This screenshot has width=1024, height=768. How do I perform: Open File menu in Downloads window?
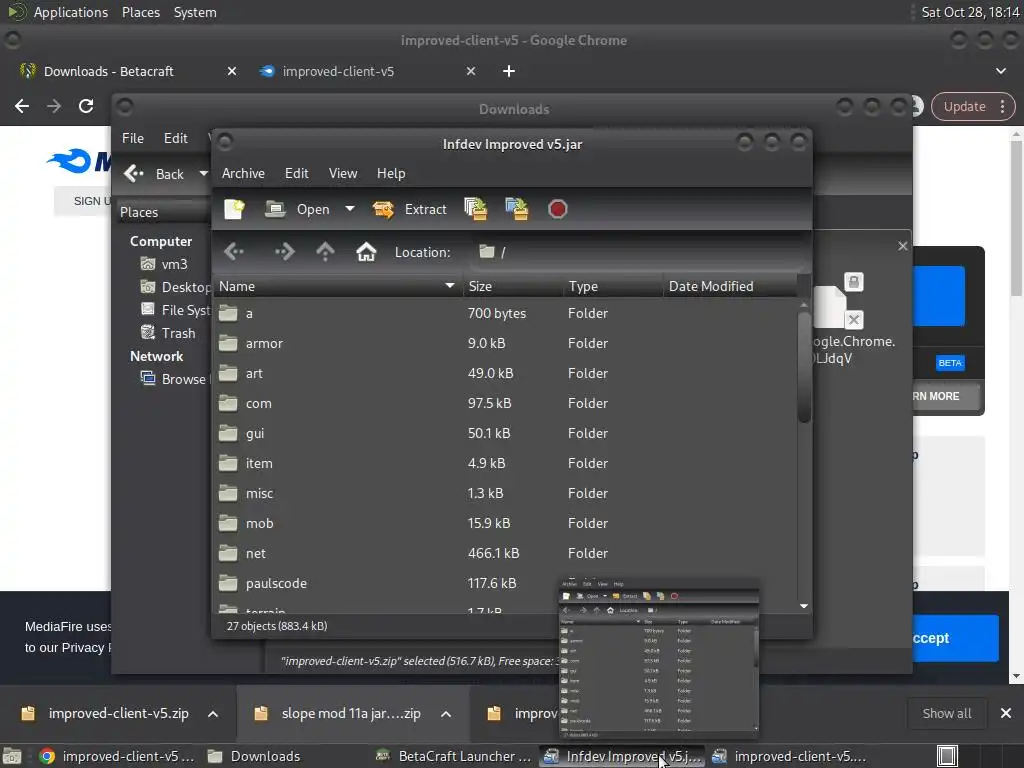pos(133,138)
